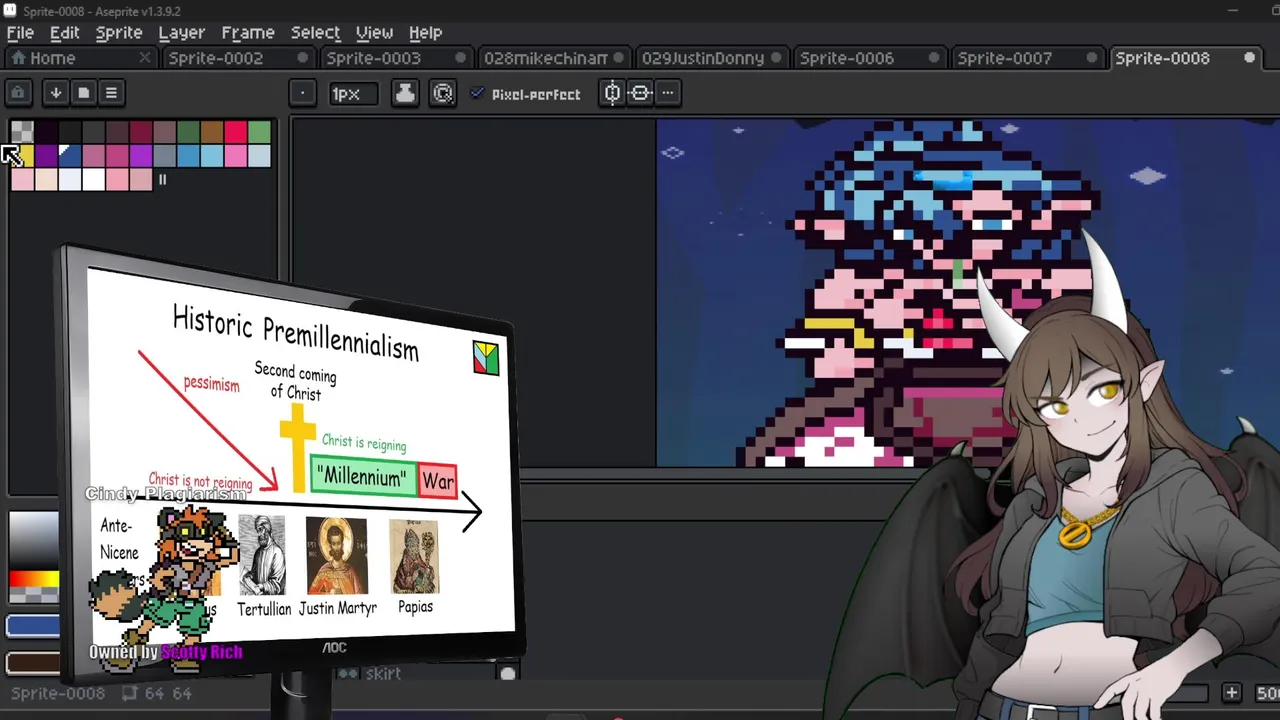Enable vertical symmetry mode icon

pos(640,94)
